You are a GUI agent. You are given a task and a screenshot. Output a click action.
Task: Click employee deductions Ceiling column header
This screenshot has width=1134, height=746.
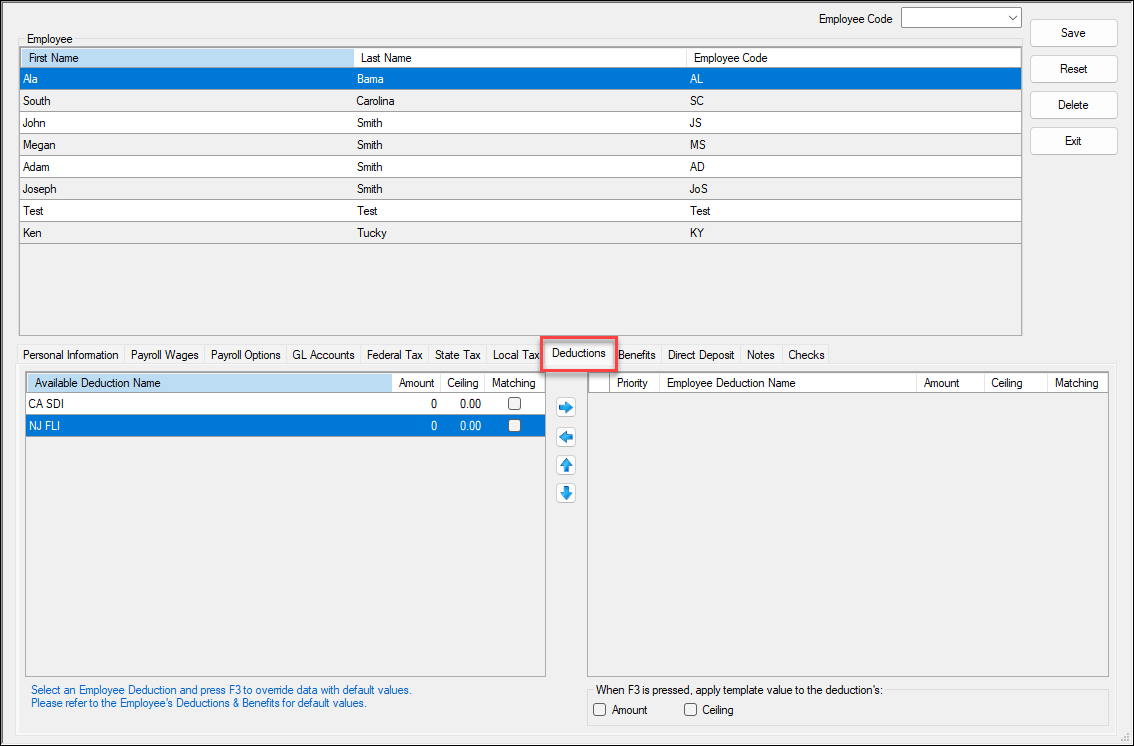click(1015, 383)
